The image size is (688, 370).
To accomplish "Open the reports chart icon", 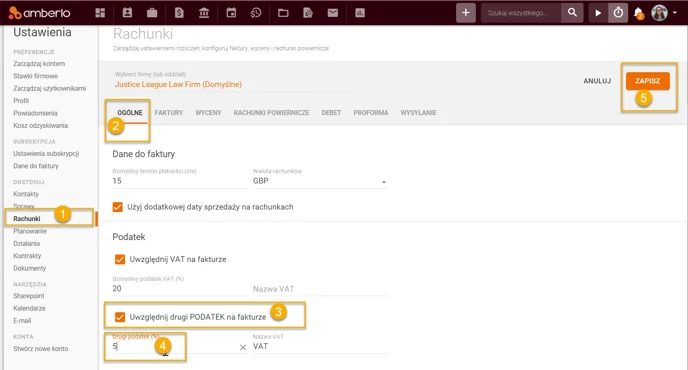I will coord(360,13).
